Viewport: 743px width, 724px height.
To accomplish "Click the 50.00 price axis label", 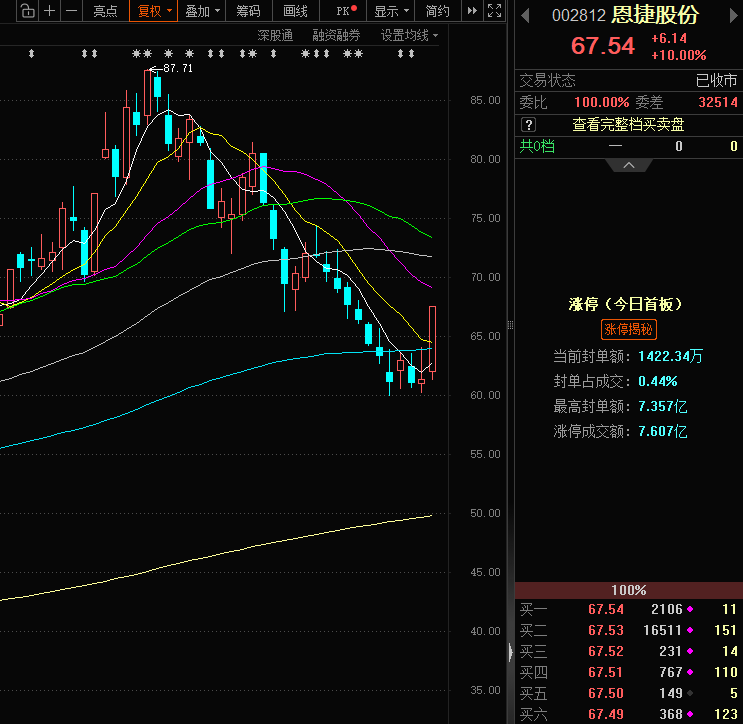I will pyautogui.click(x=485, y=513).
